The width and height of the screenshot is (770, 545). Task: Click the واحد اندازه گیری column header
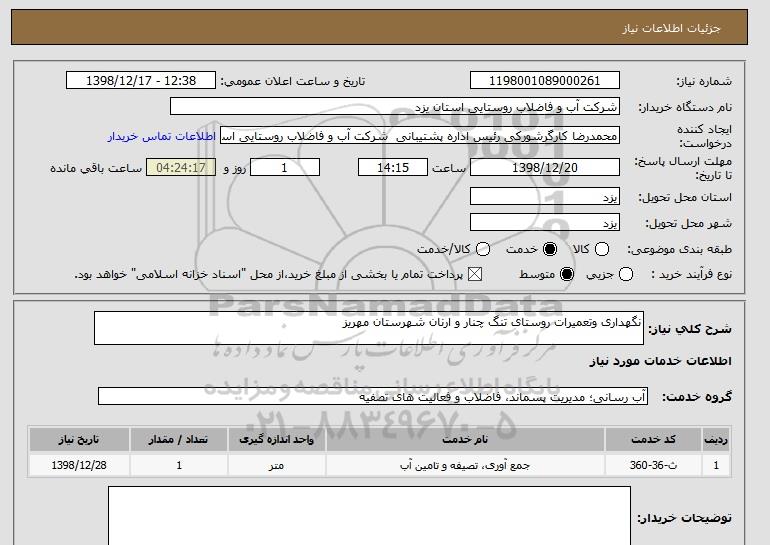tap(276, 439)
